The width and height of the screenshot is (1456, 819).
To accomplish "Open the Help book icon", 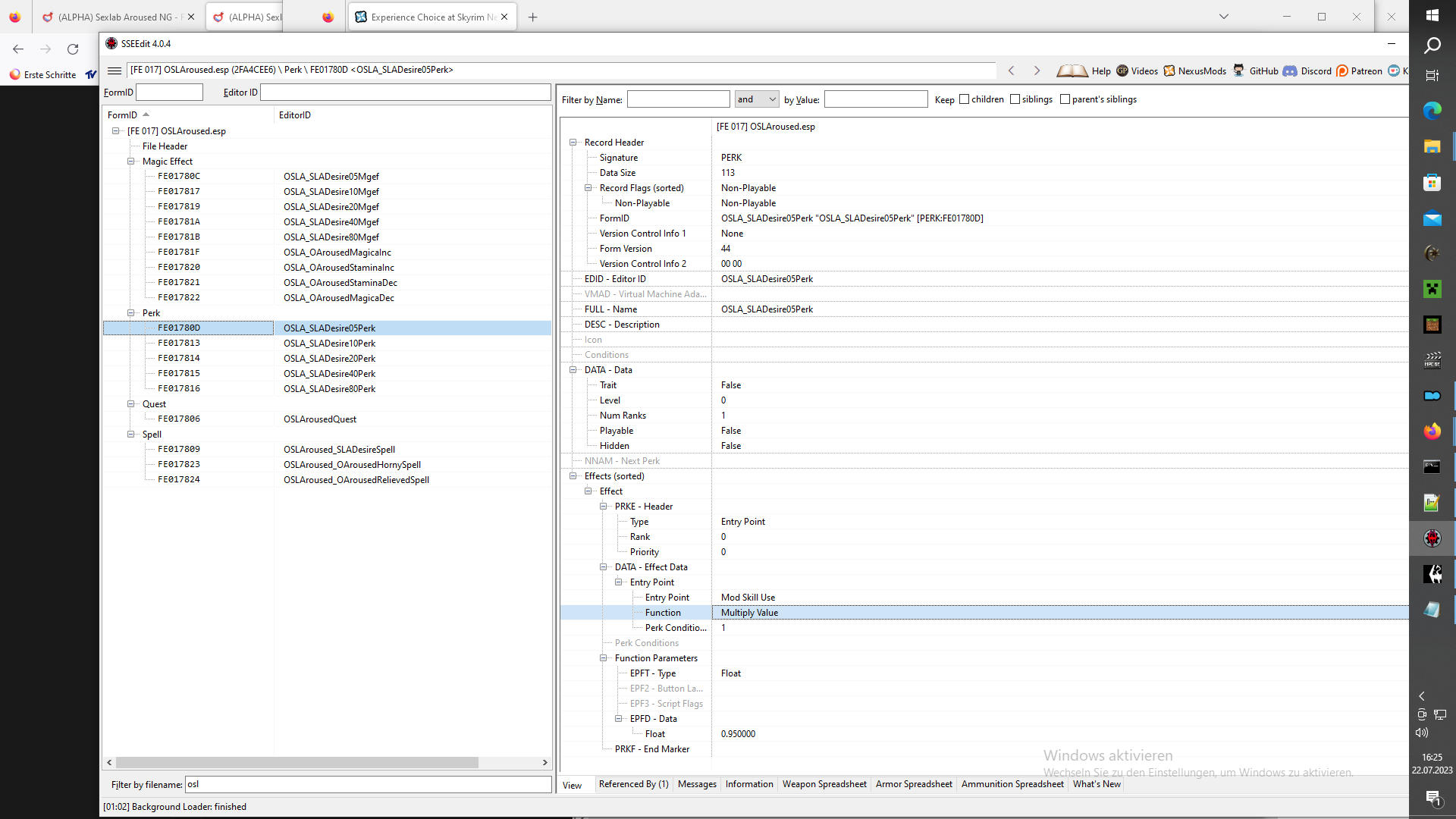I will tap(1072, 71).
